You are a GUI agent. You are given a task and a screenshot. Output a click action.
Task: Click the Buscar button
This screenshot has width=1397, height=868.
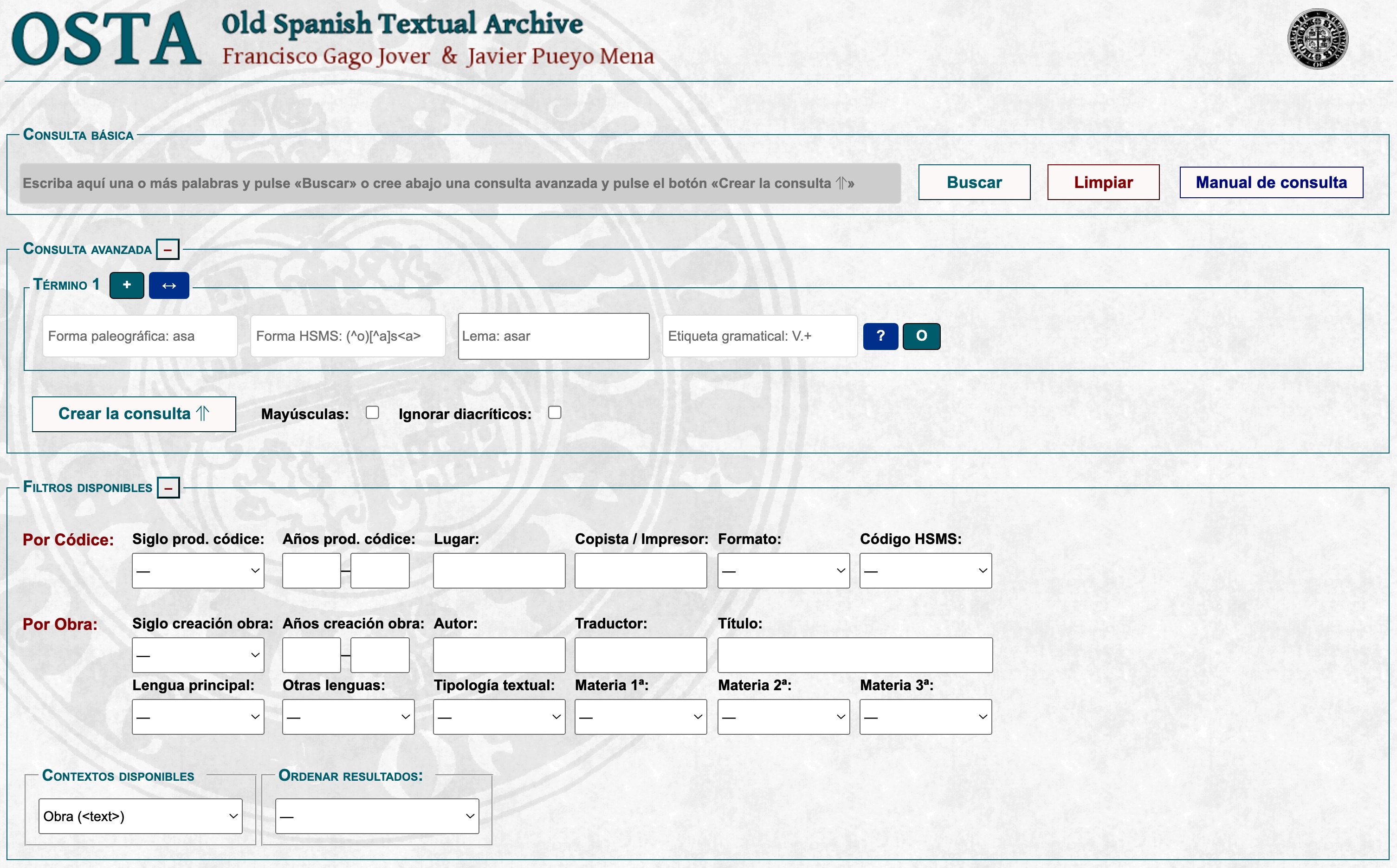coord(974,182)
